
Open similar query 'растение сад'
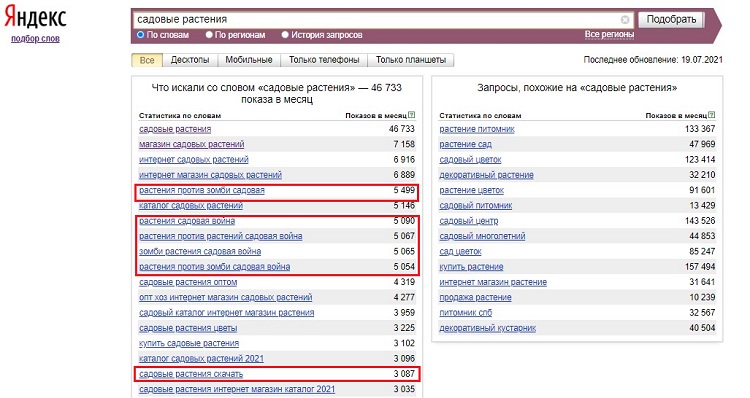click(x=465, y=144)
